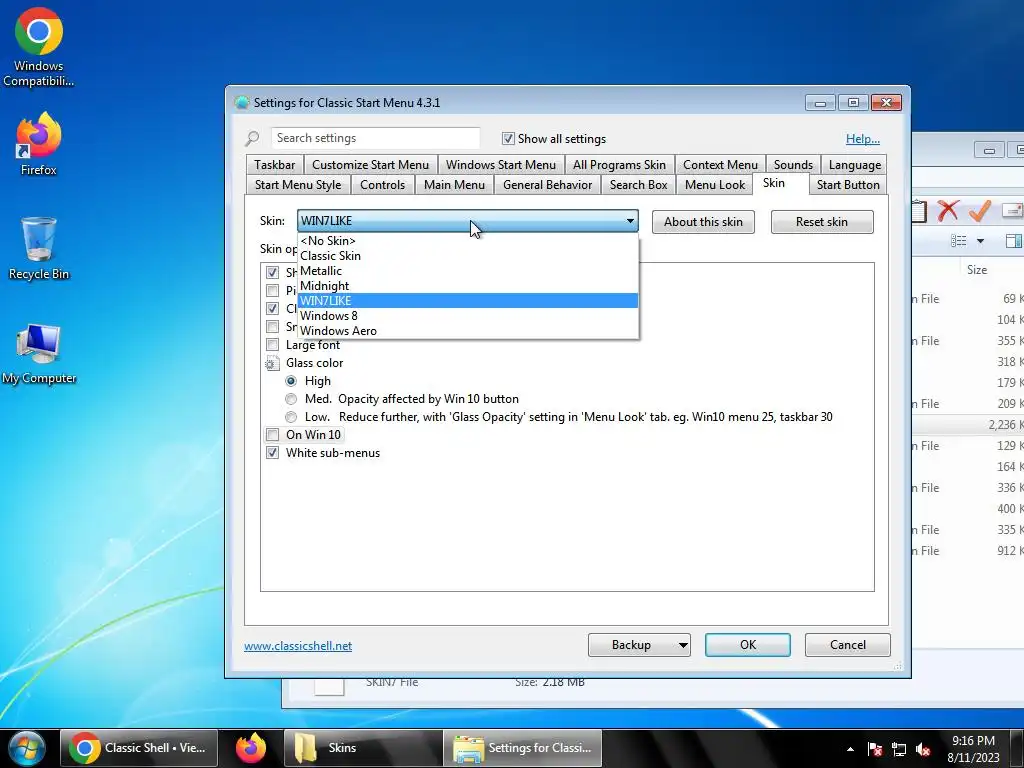Switch to the Context Menu tab
Image resolution: width=1024 pixels, height=768 pixels.
tap(720, 165)
